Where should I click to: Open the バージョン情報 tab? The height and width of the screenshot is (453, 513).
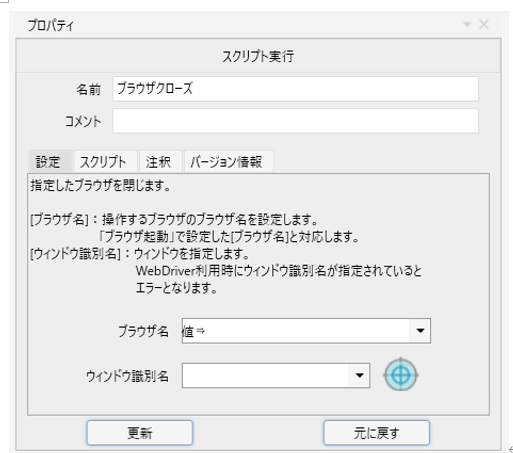[x=226, y=162]
